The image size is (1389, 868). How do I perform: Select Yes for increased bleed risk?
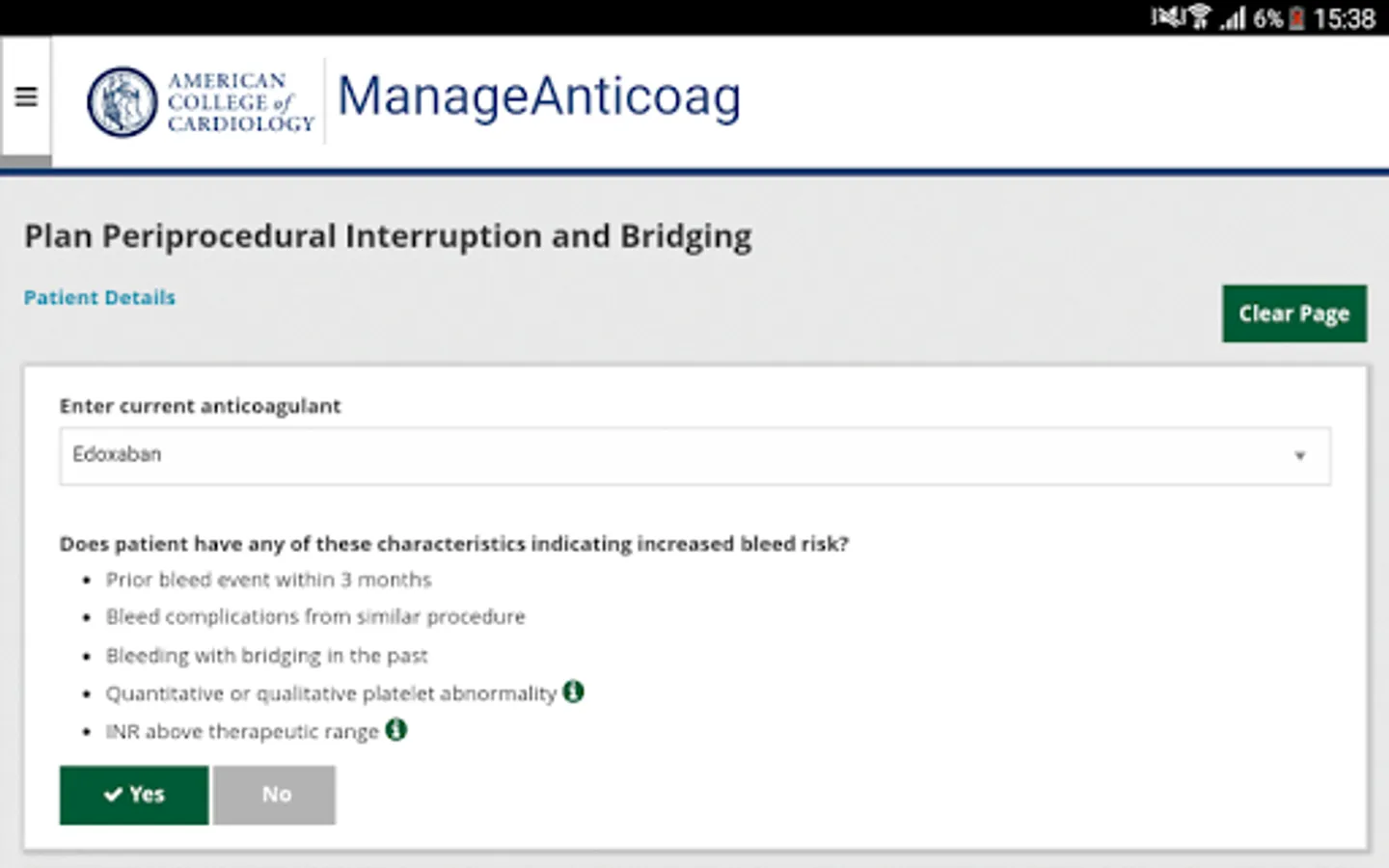pyautogui.click(x=134, y=795)
